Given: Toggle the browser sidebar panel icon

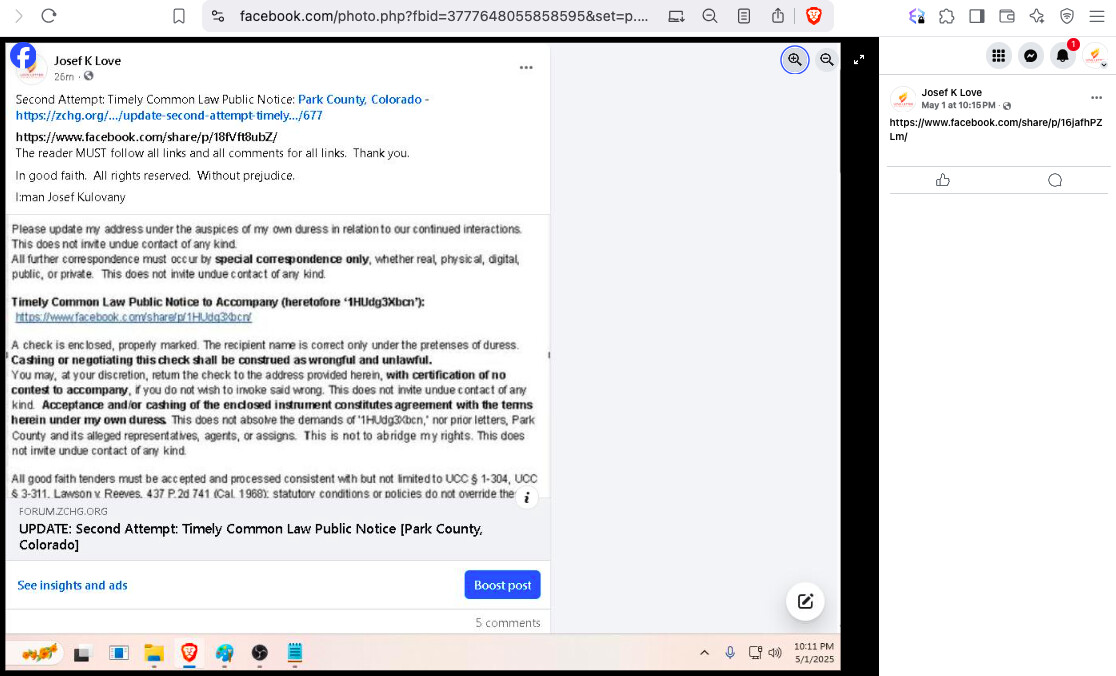Looking at the screenshot, I should click(x=976, y=16).
